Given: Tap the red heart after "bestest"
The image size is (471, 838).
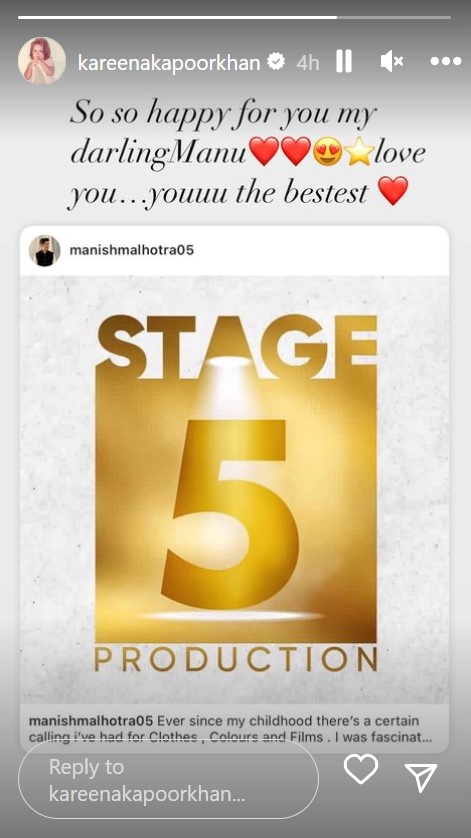Looking at the screenshot, I should click(x=393, y=191).
